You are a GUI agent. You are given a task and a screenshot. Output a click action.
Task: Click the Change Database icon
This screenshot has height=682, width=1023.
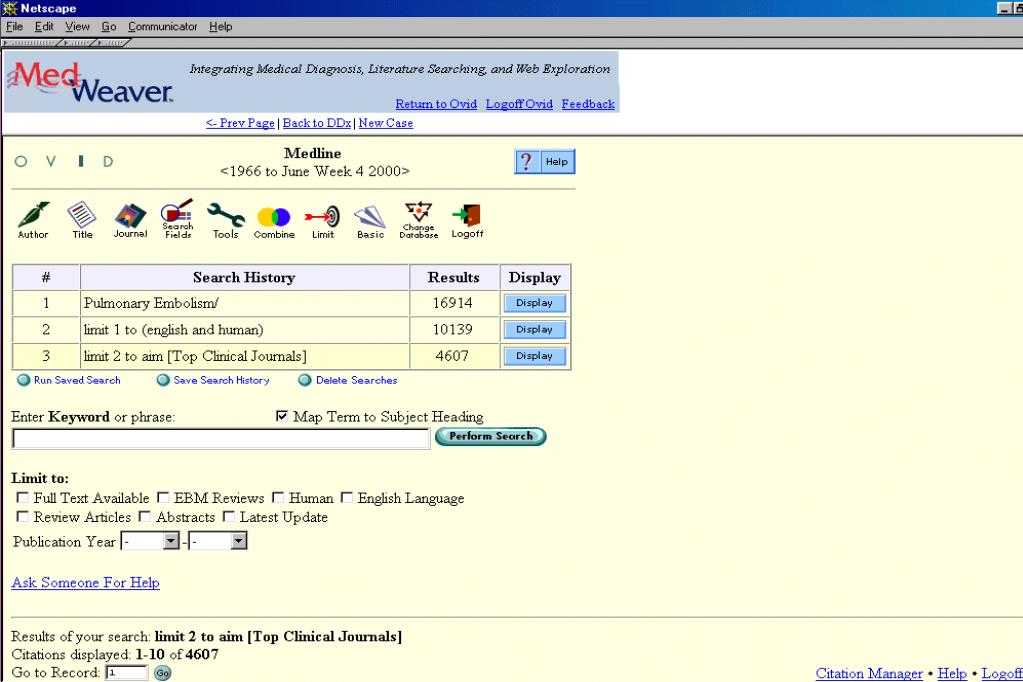(418, 220)
